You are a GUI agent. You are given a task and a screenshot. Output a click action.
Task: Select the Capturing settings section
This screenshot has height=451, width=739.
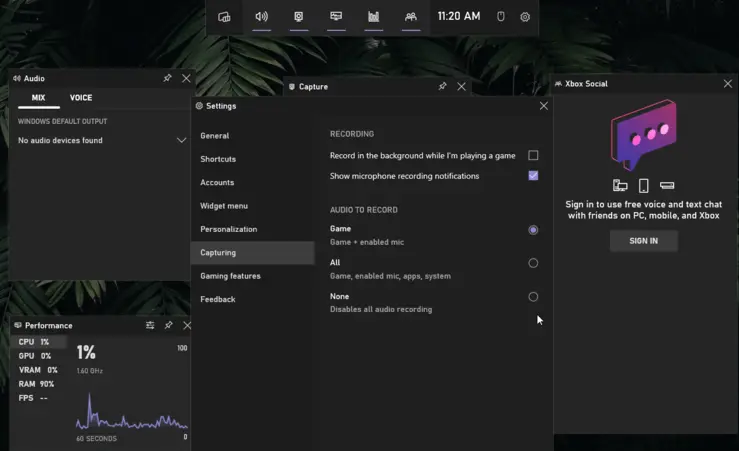tap(253, 253)
